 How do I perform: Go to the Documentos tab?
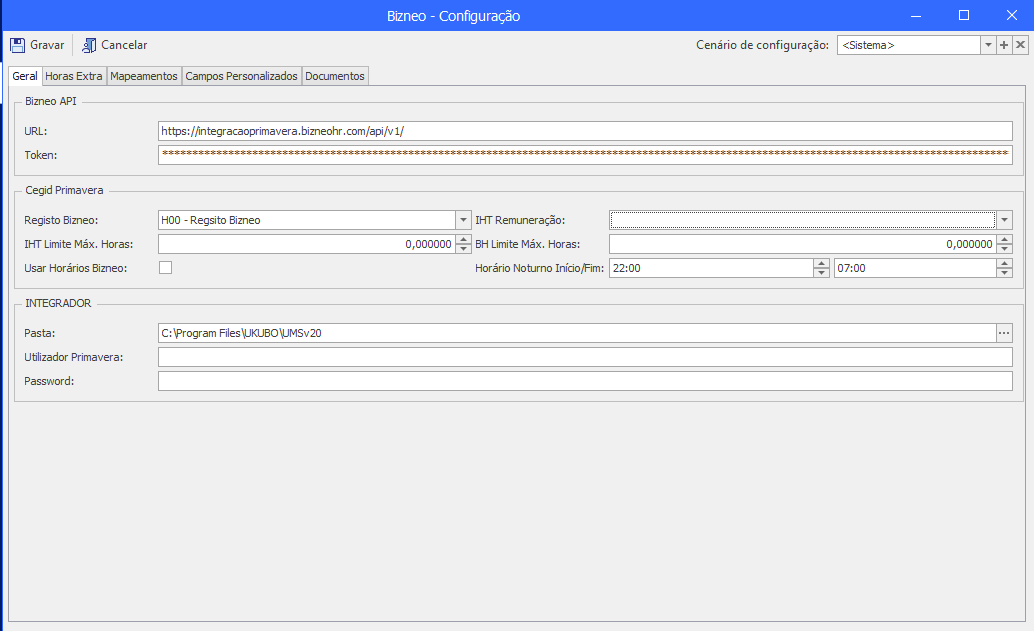pos(335,76)
